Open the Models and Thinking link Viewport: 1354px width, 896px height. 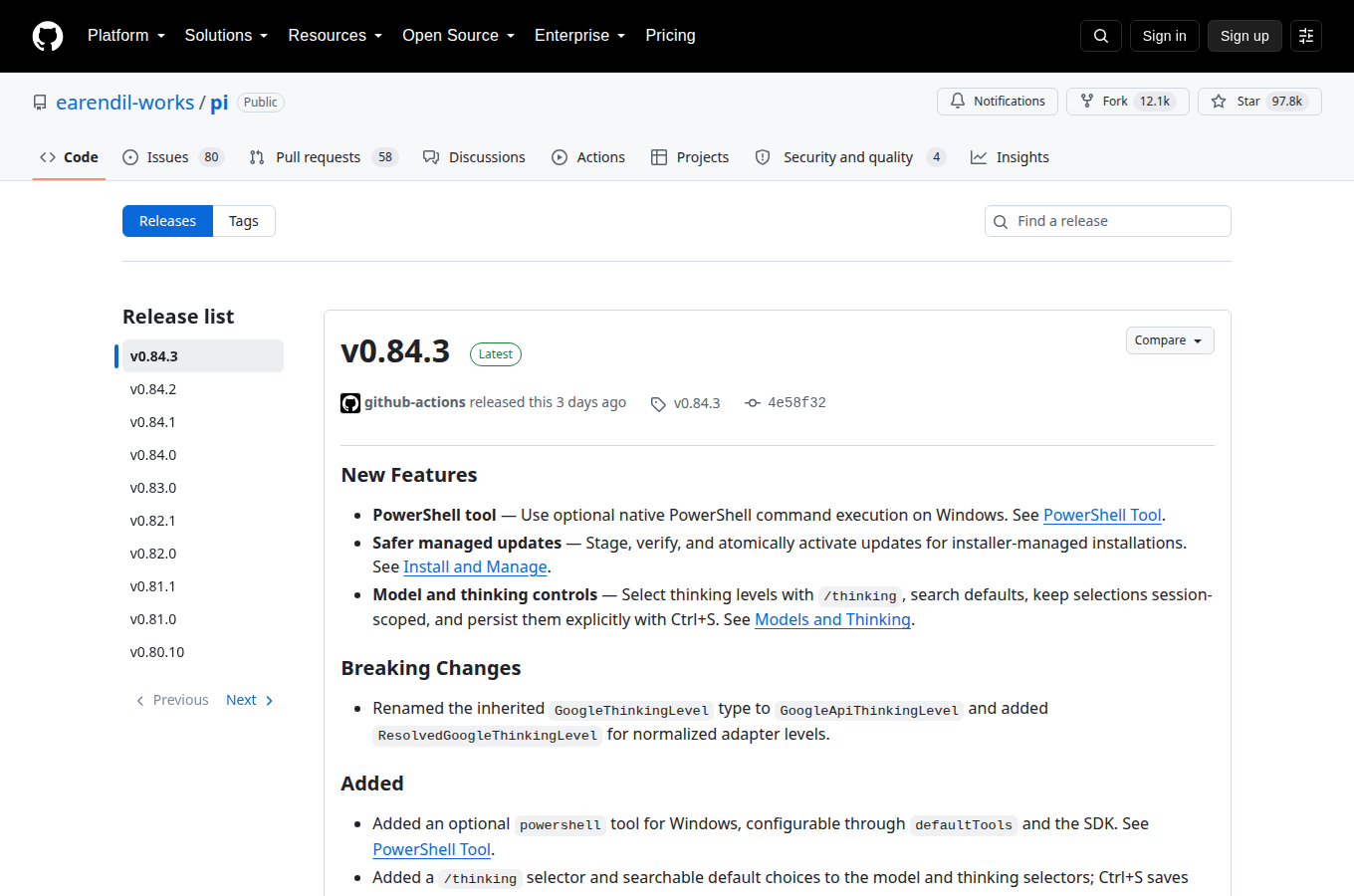coord(832,619)
